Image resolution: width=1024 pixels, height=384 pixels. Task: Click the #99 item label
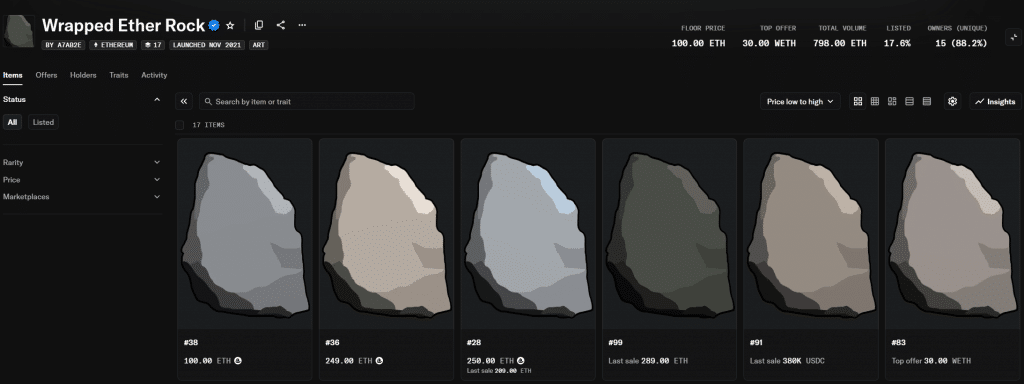(x=615, y=342)
